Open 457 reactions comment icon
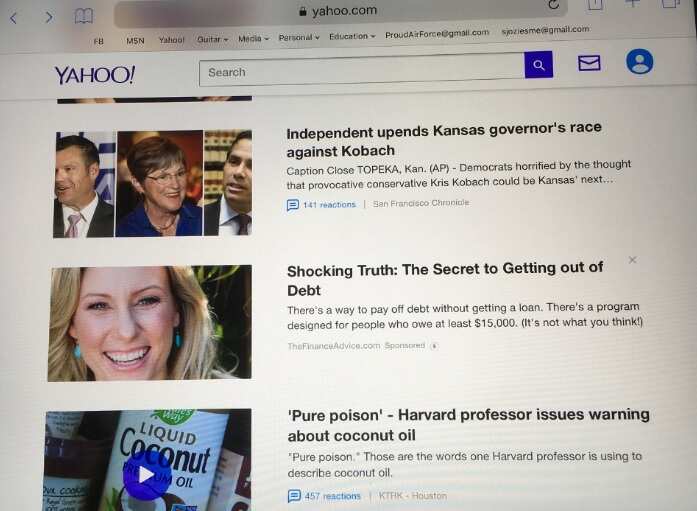 (294, 496)
